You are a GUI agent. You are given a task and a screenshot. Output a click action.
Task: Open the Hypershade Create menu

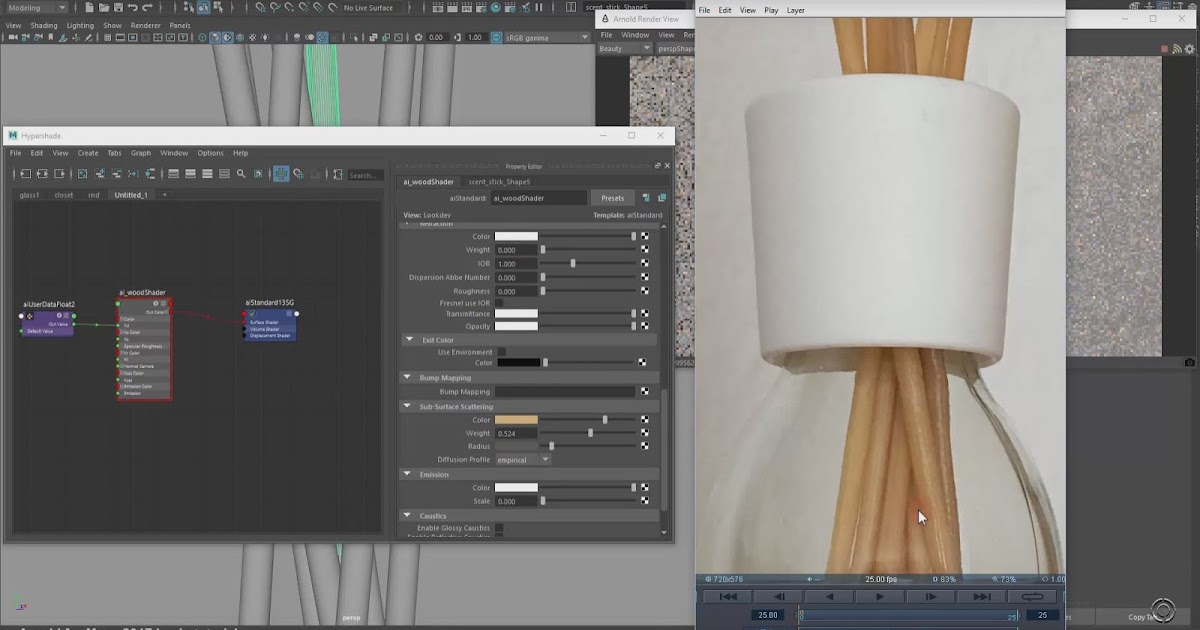[88, 153]
